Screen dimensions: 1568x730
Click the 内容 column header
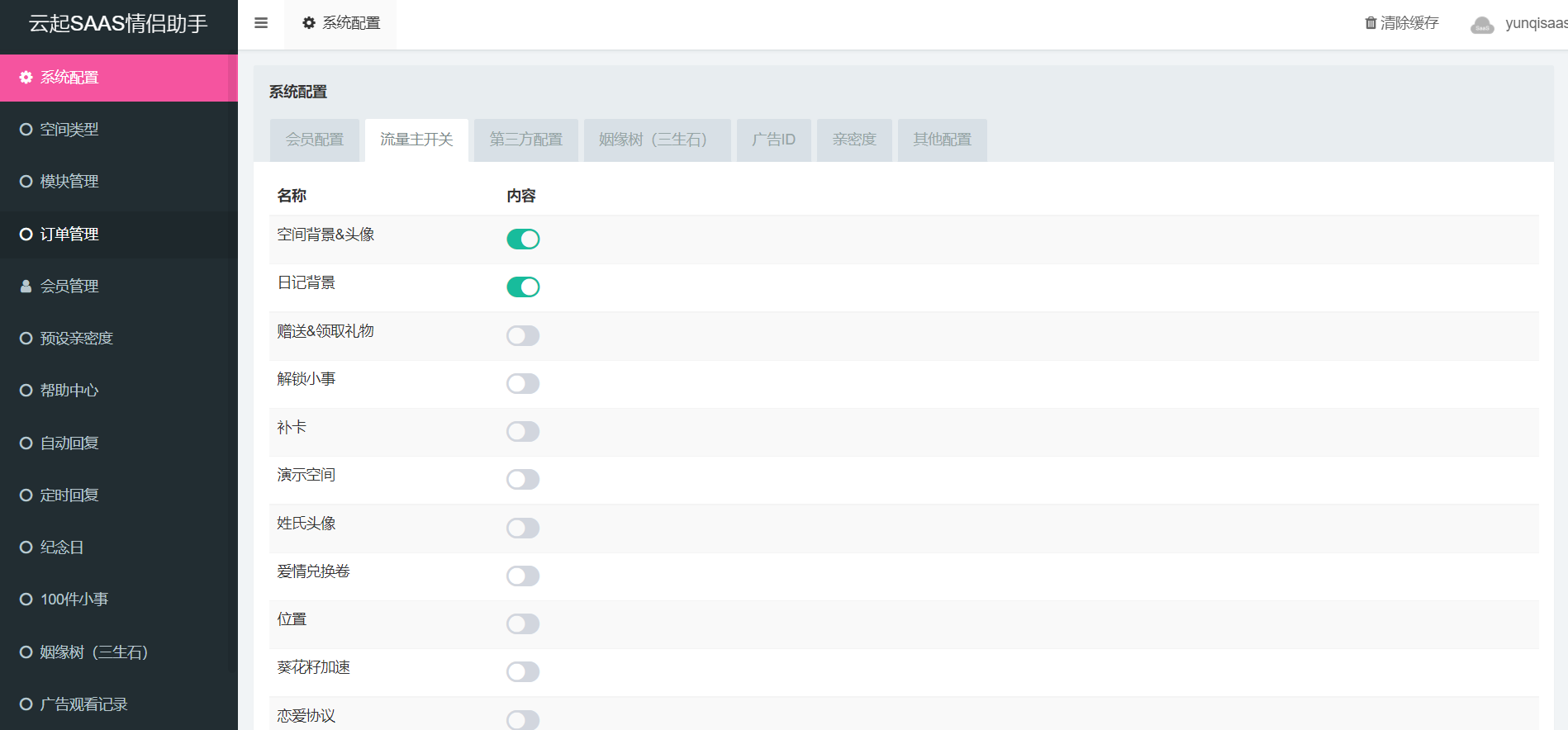(521, 196)
